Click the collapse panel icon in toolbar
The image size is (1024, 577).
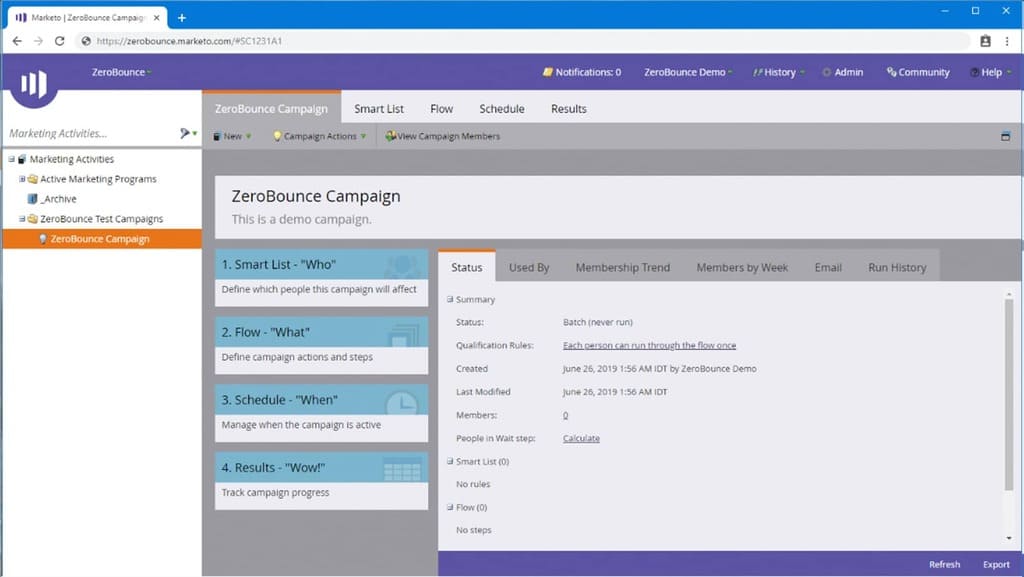[x=1006, y=136]
